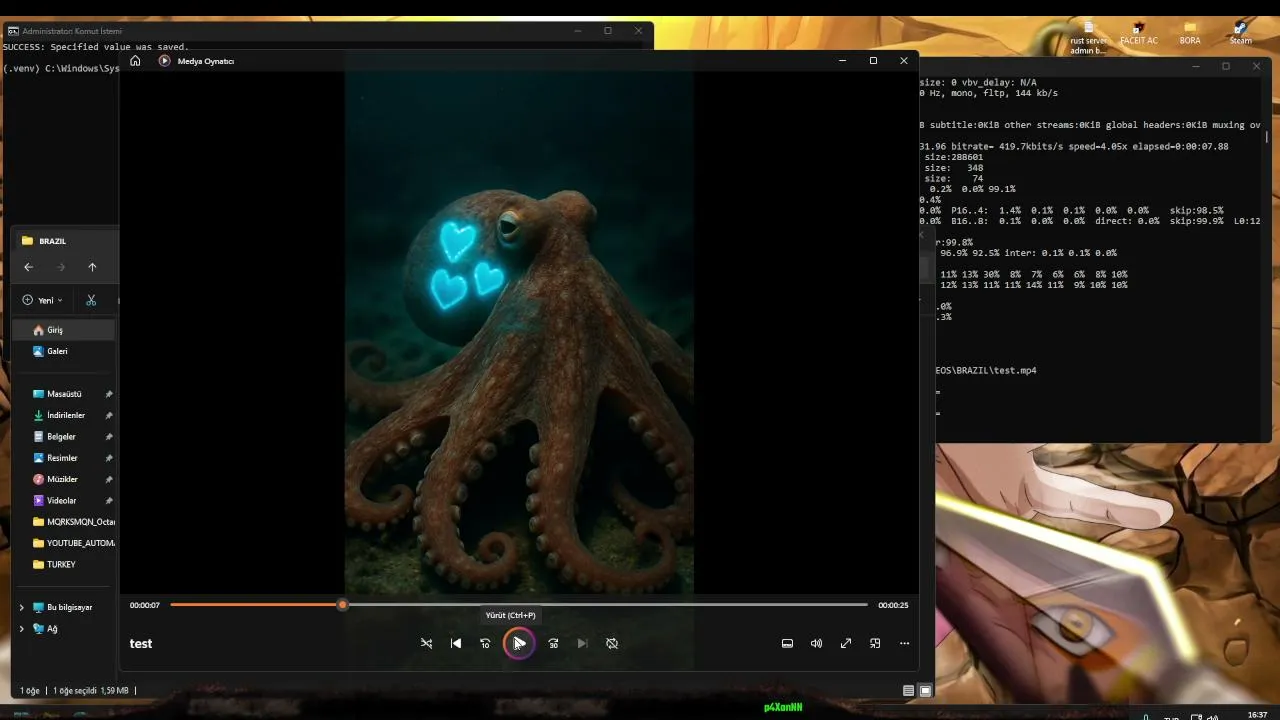This screenshot has height=720, width=1280.
Task: Unpin Belgeler using its pin icon
Action: click(109, 437)
